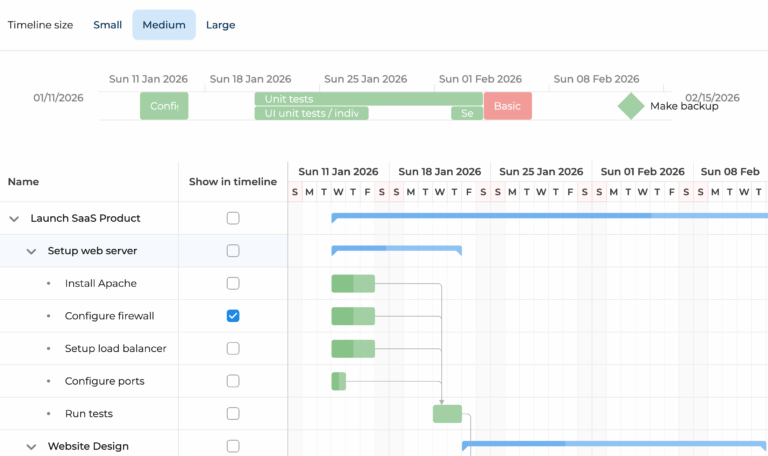Screen dimensions: 768x456
Task: Click the Configure ports Gantt bar
Action: [x=338, y=381]
